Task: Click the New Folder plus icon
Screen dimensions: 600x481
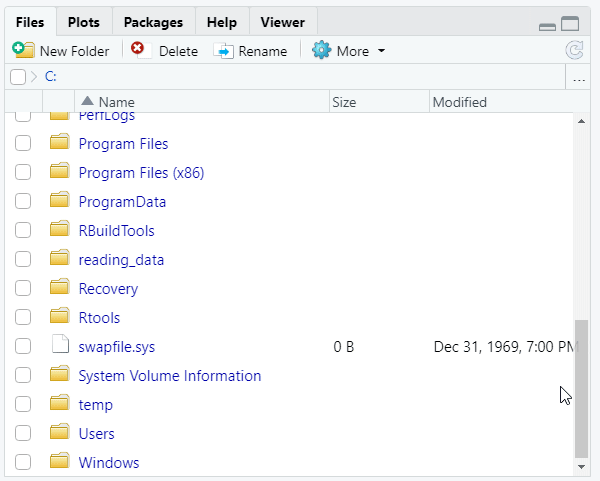Action: tap(23, 50)
